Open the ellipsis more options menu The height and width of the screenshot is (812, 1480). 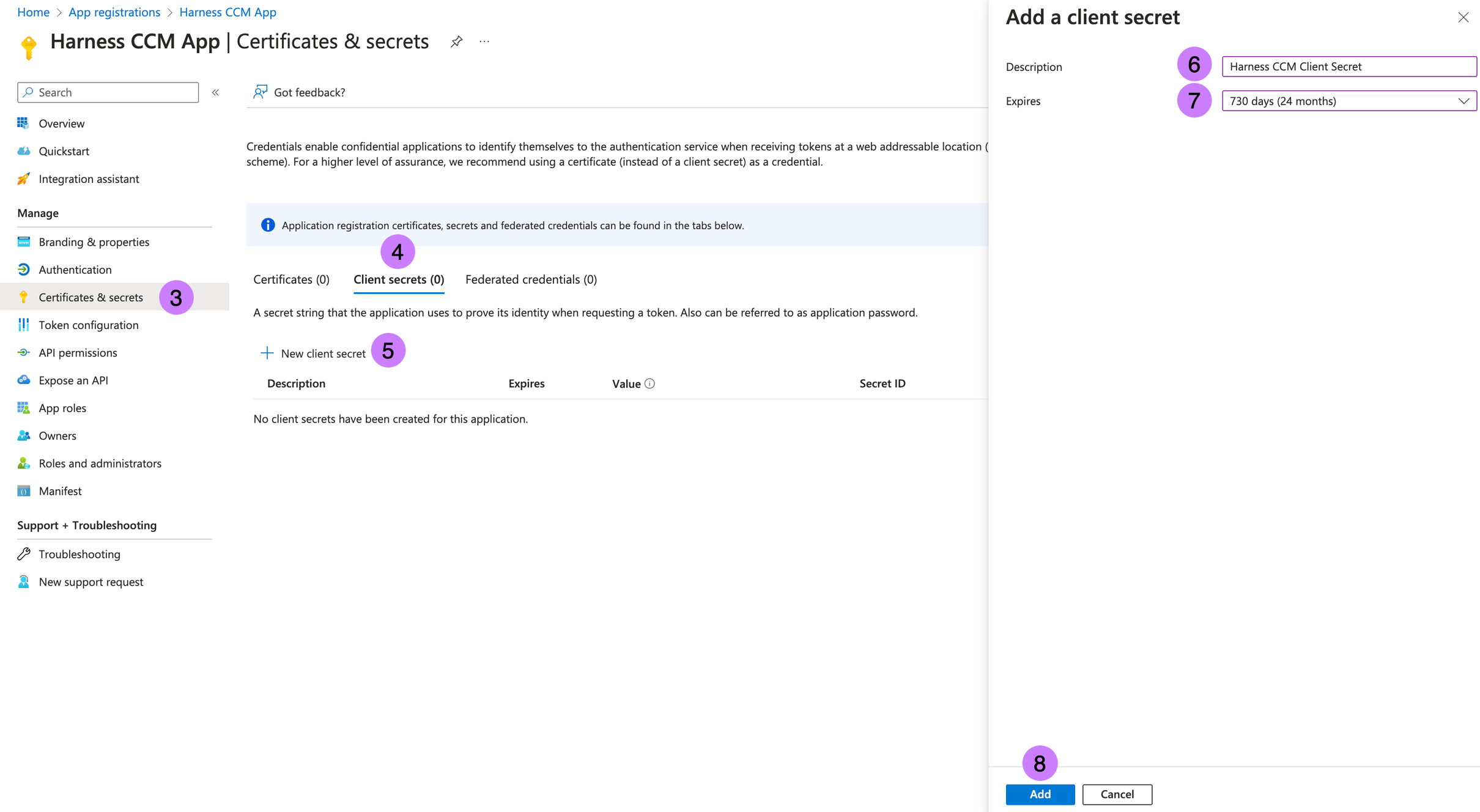(484, 42)
